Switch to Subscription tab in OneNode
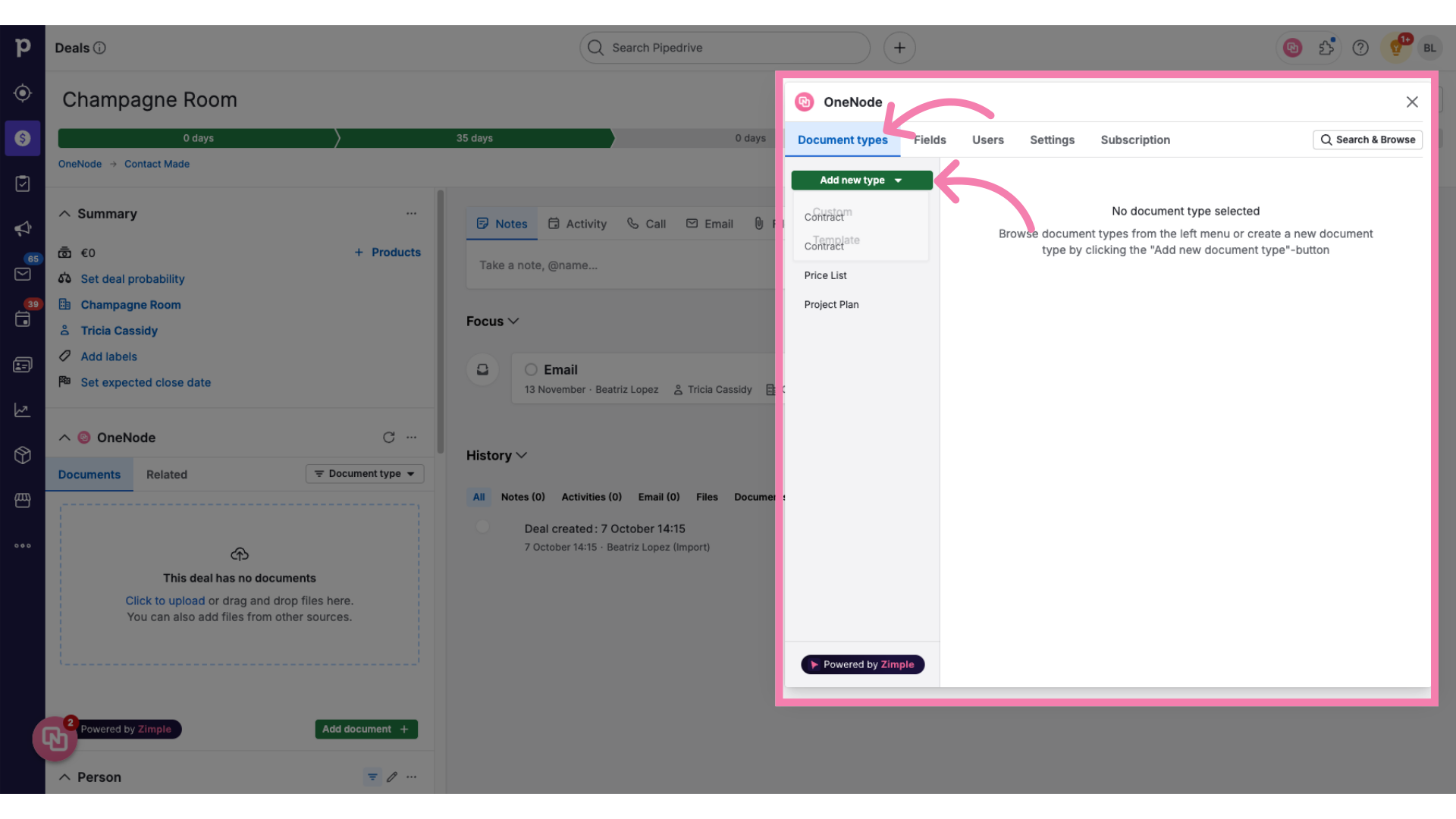 click(x=1135, y=140)
